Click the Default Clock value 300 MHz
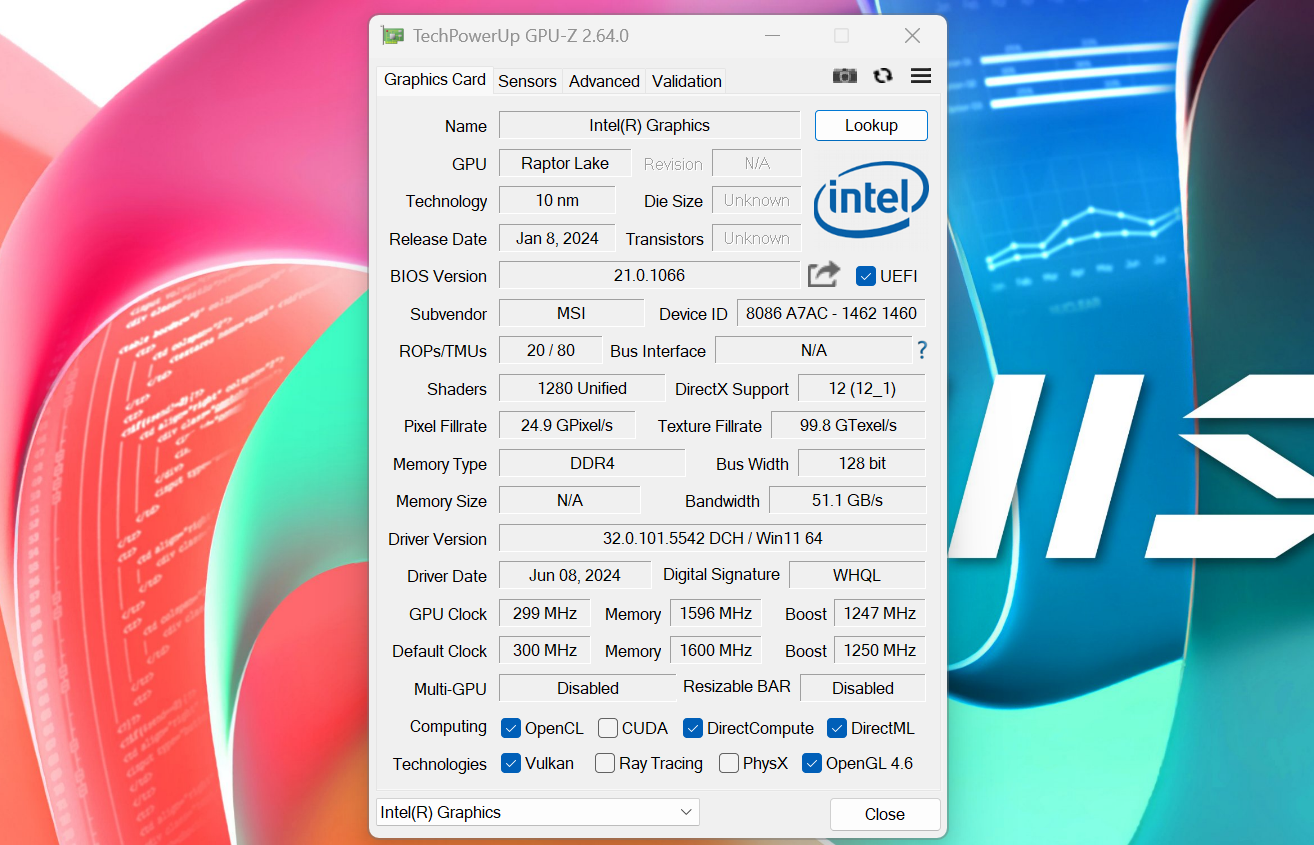1314x845 pixels. click(545, 650)
